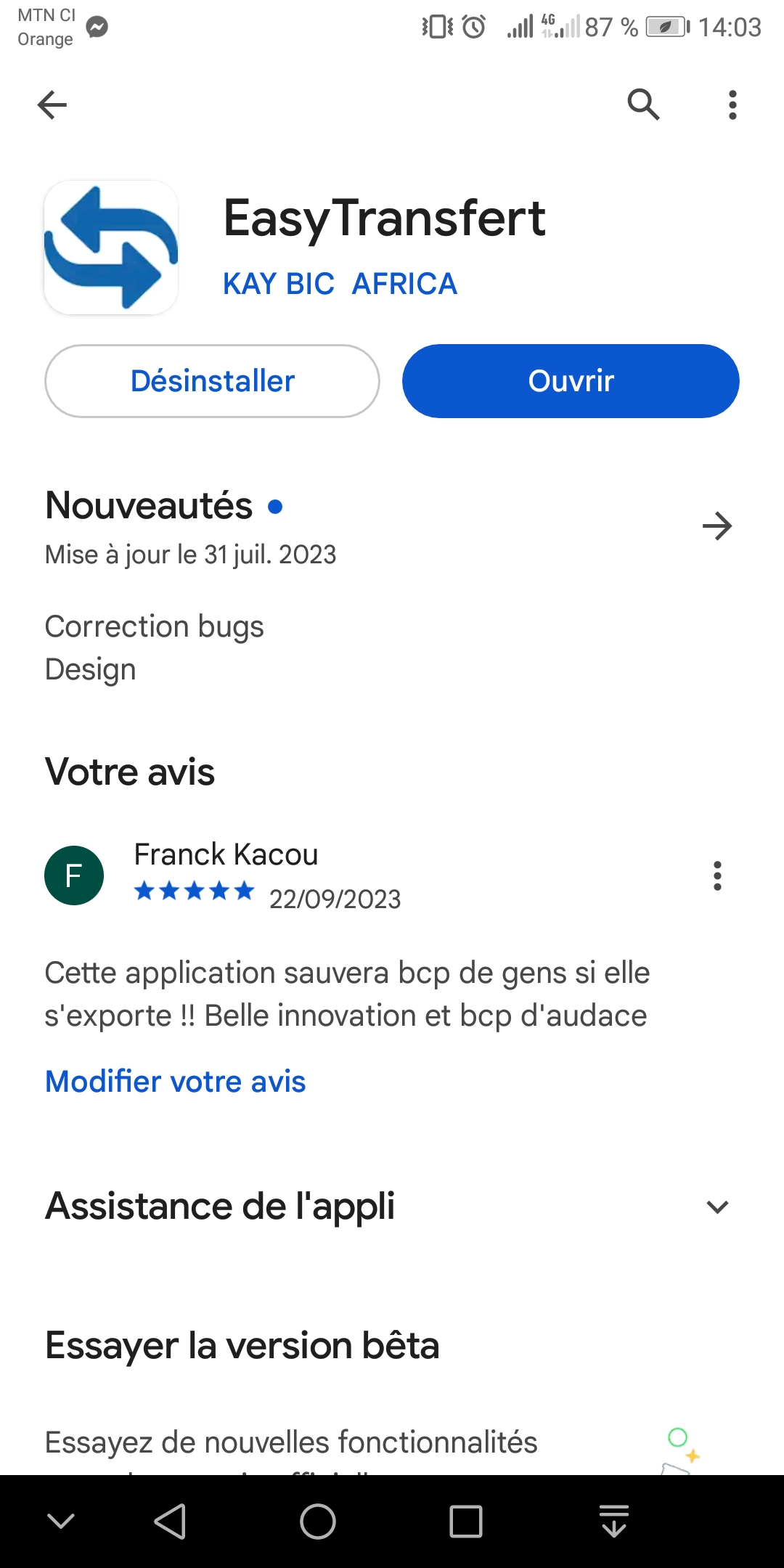Viewport: 784px width, 1568px height.
Task: Tap the back arrow icon
Action: tap(52, 105)
